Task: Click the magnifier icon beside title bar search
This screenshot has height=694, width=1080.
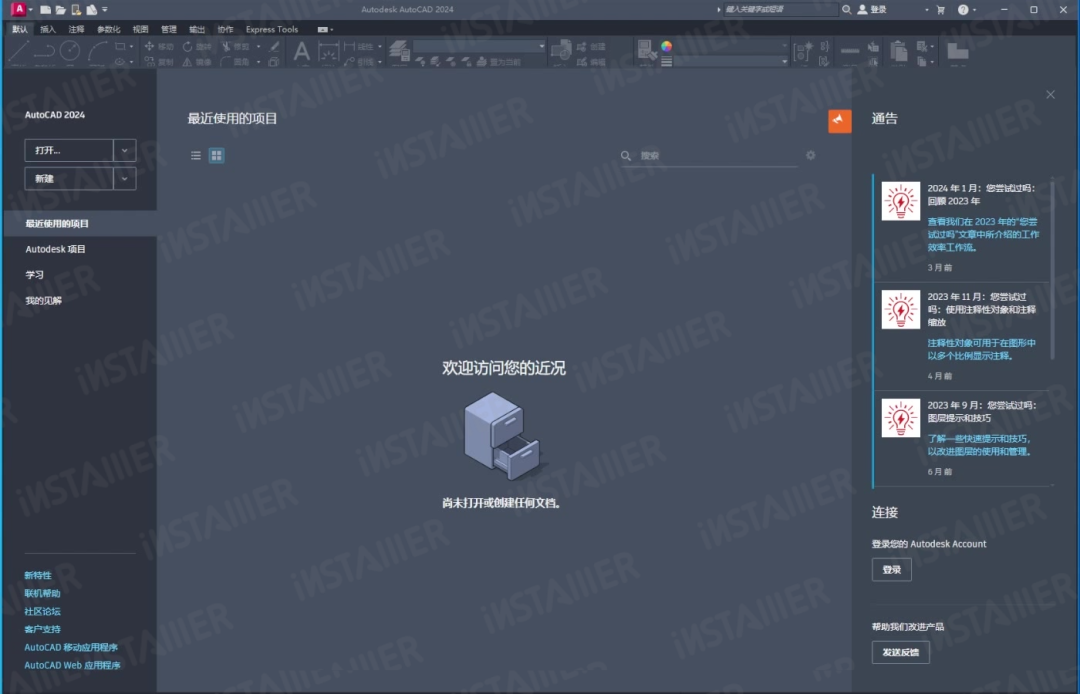Action: click(x=847, y=10)
